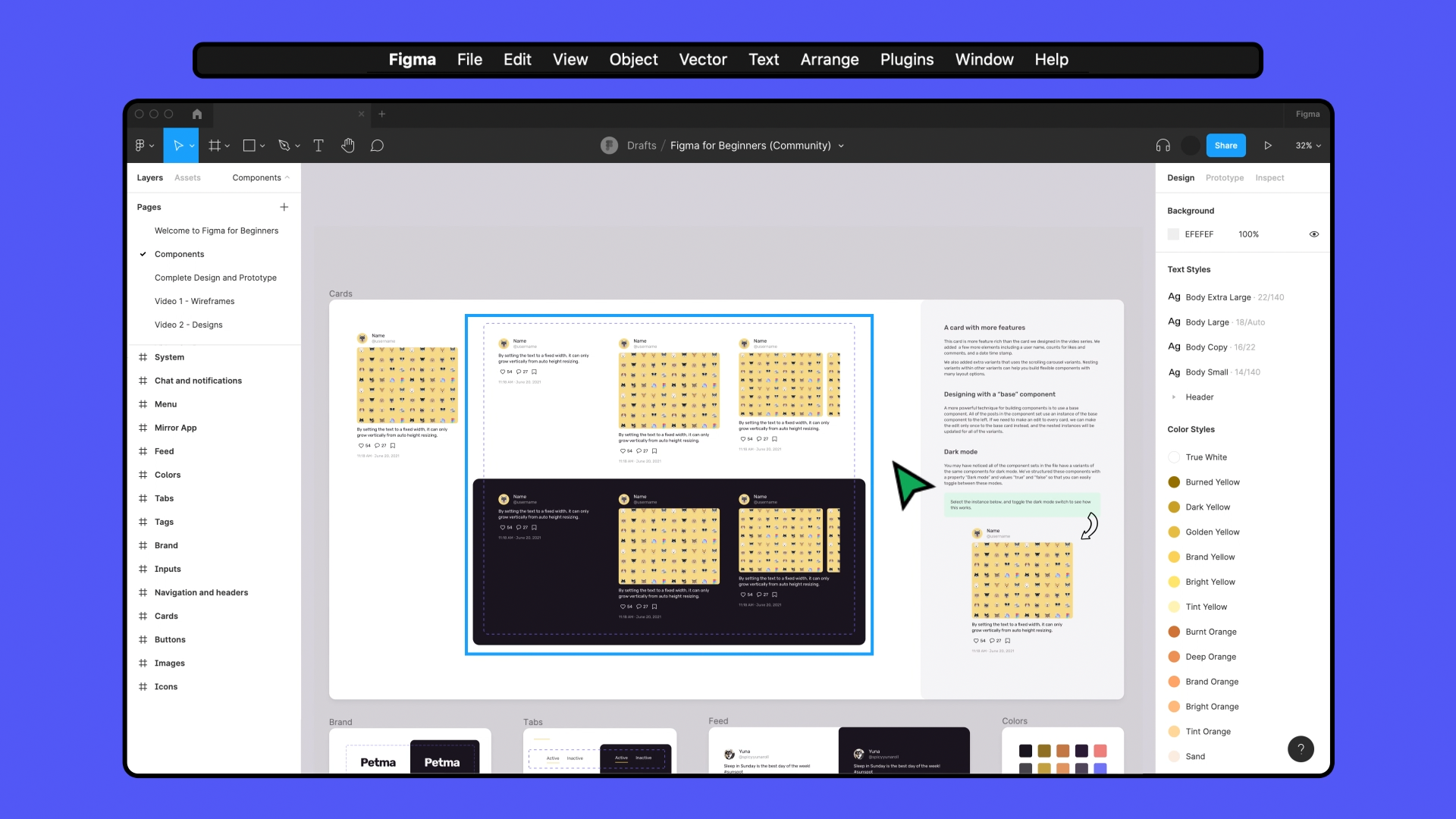Image resolution: width=1456 pixels, height=819 pixels.
Task: Start audio conversation with headphones icon
Action: point(1163,146)
